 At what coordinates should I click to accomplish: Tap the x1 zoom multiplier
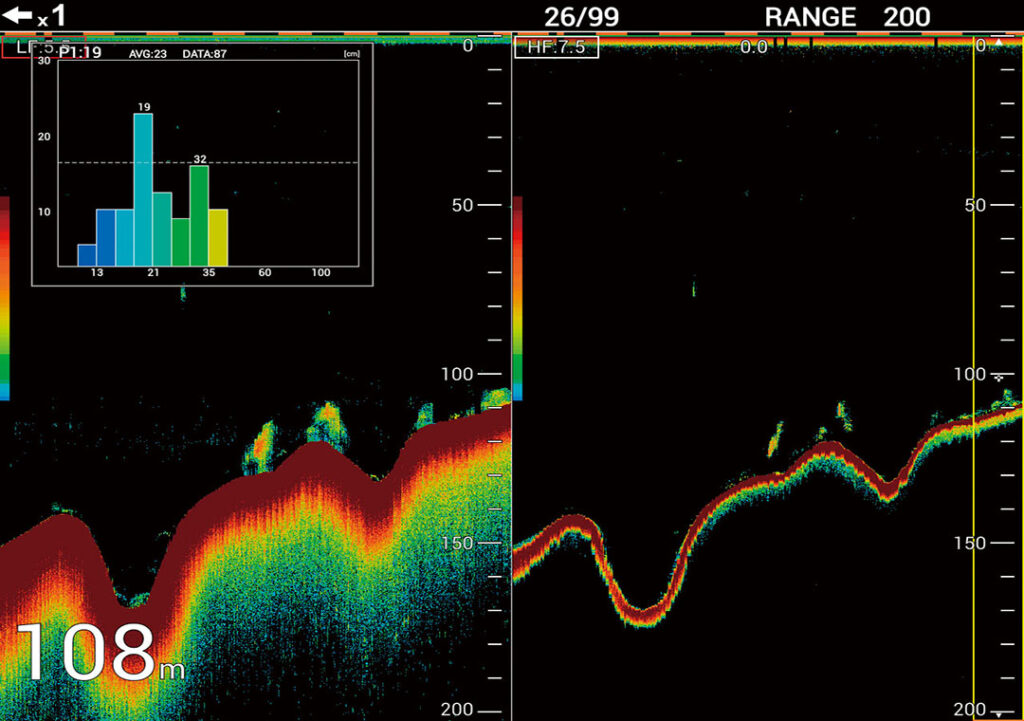coord(52,16)
